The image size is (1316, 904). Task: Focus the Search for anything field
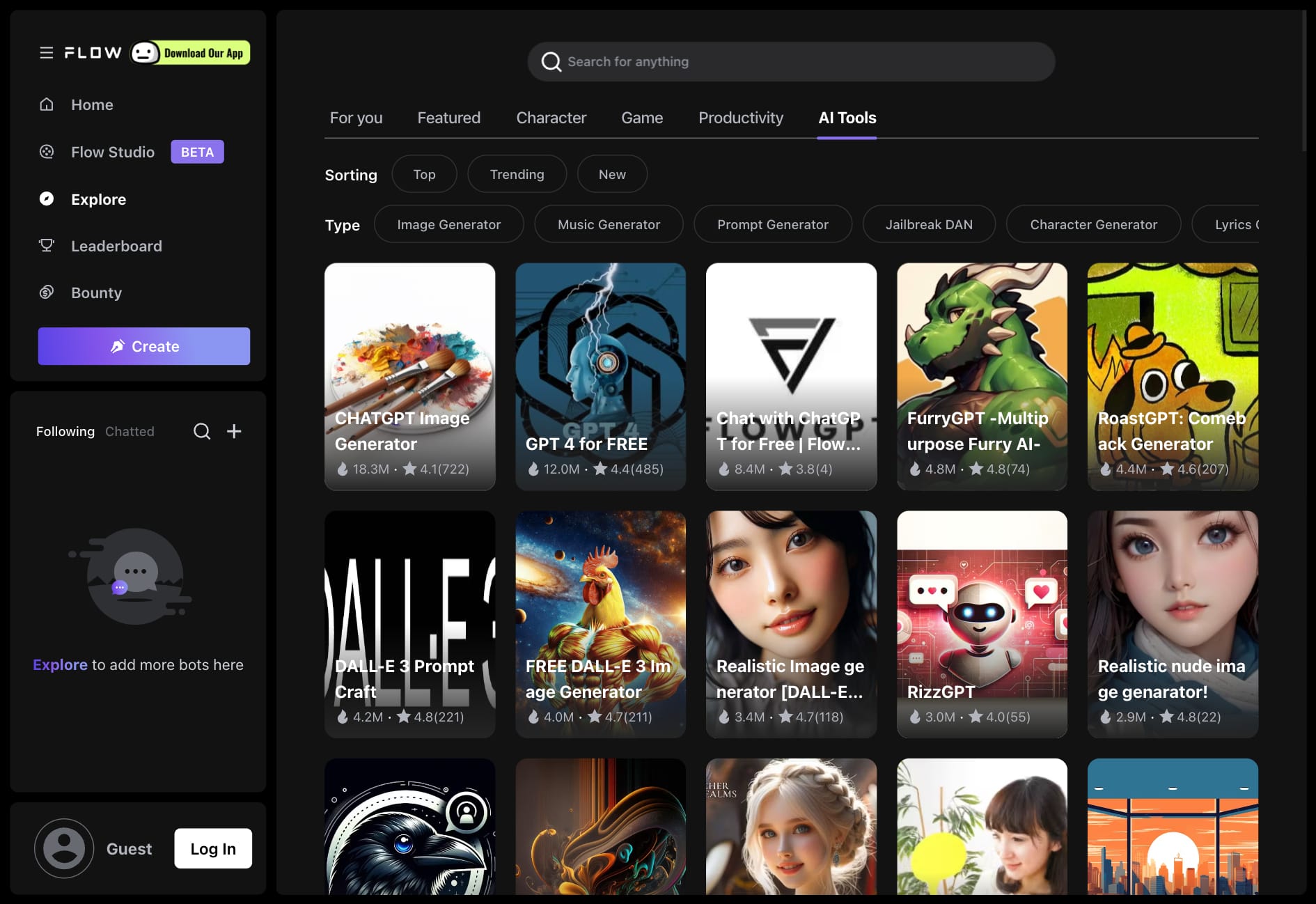791,62
